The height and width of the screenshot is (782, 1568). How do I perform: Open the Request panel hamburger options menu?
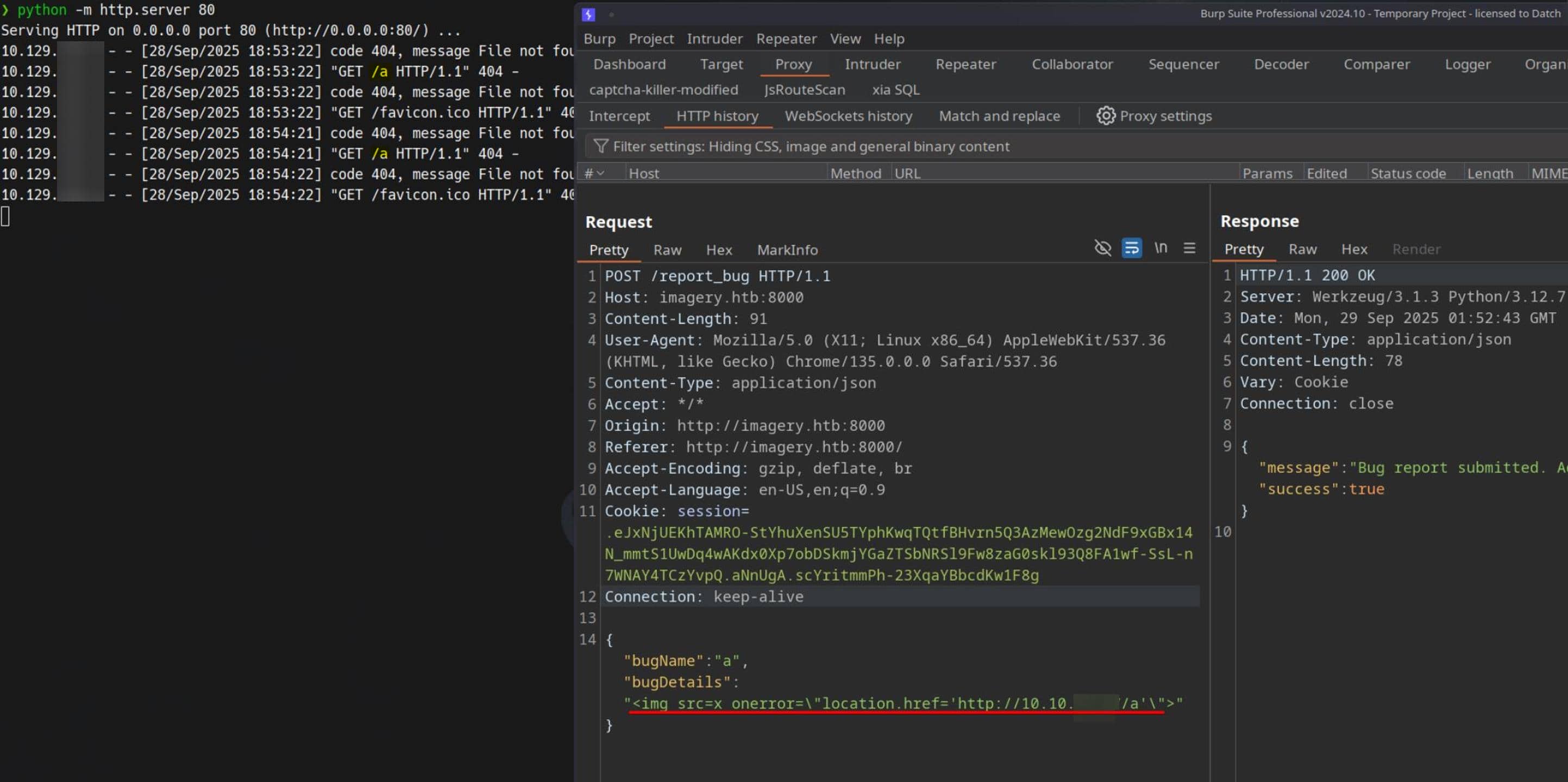pos(1189,248)
